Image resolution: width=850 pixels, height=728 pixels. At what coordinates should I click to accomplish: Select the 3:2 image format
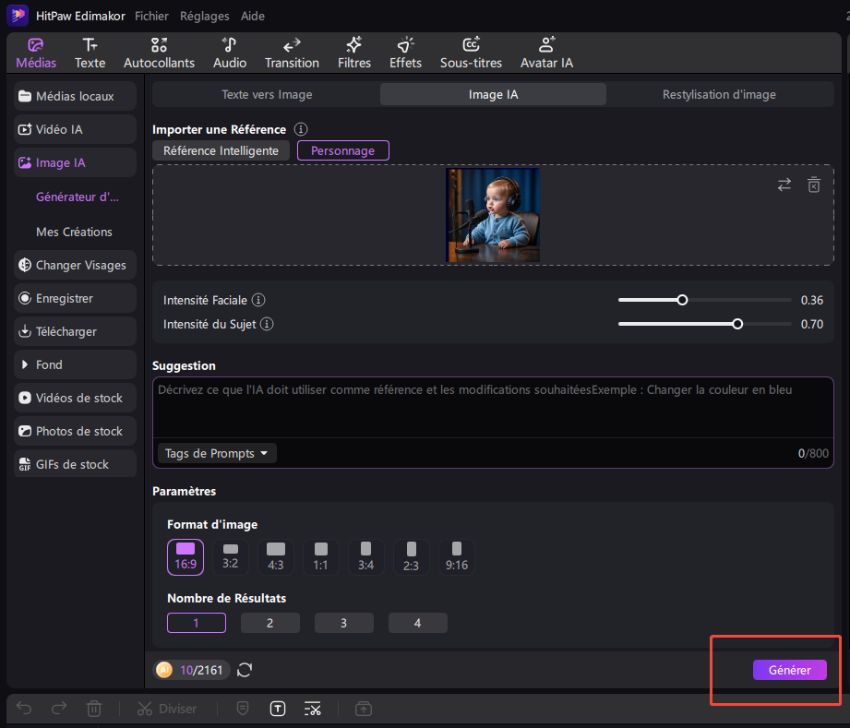point(230,557)
